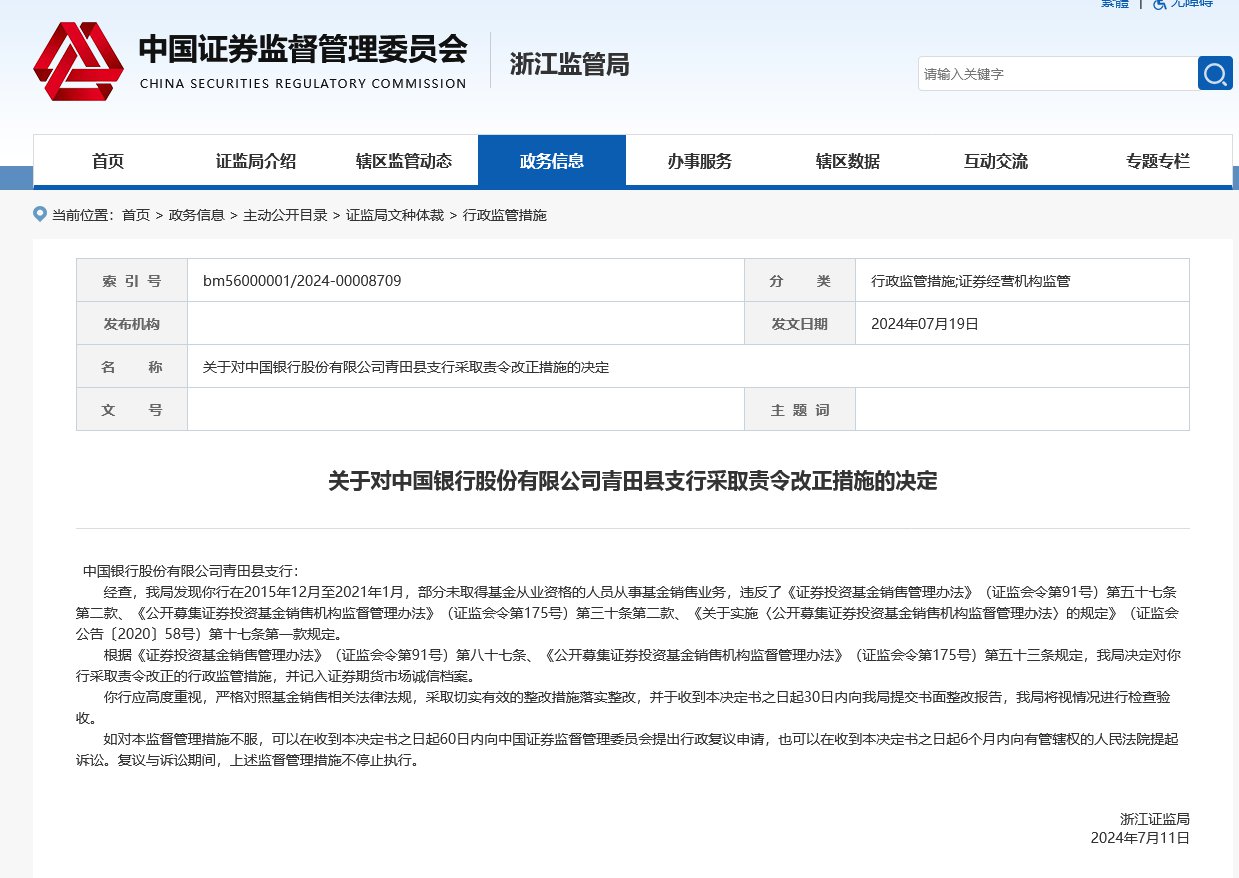This screenshot has width=1239, height=878.
Task: Click the bold article heading 关于对中国银行...的决定
Action: tap(633, 481)
